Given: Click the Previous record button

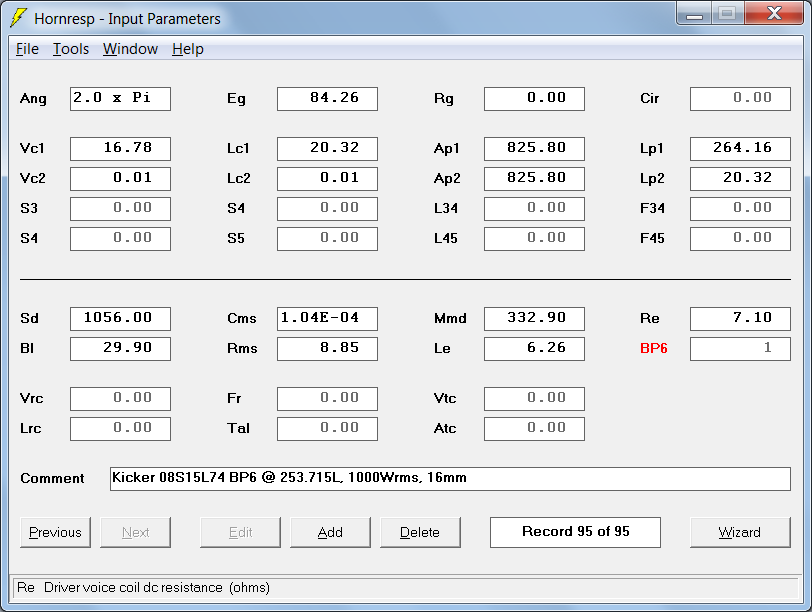Looking at the screenshot, I should coord(55,532).
